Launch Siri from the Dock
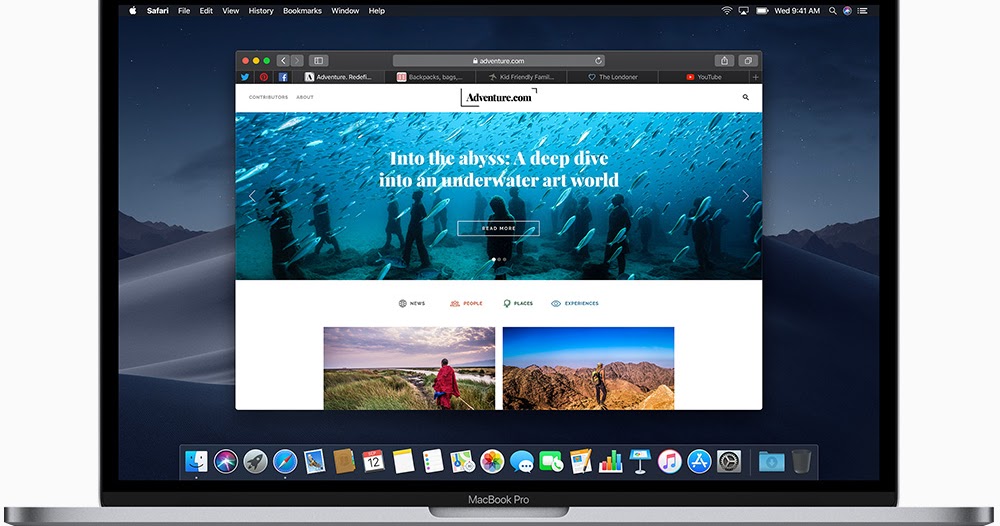The image size is (1000, 526). 226,461
